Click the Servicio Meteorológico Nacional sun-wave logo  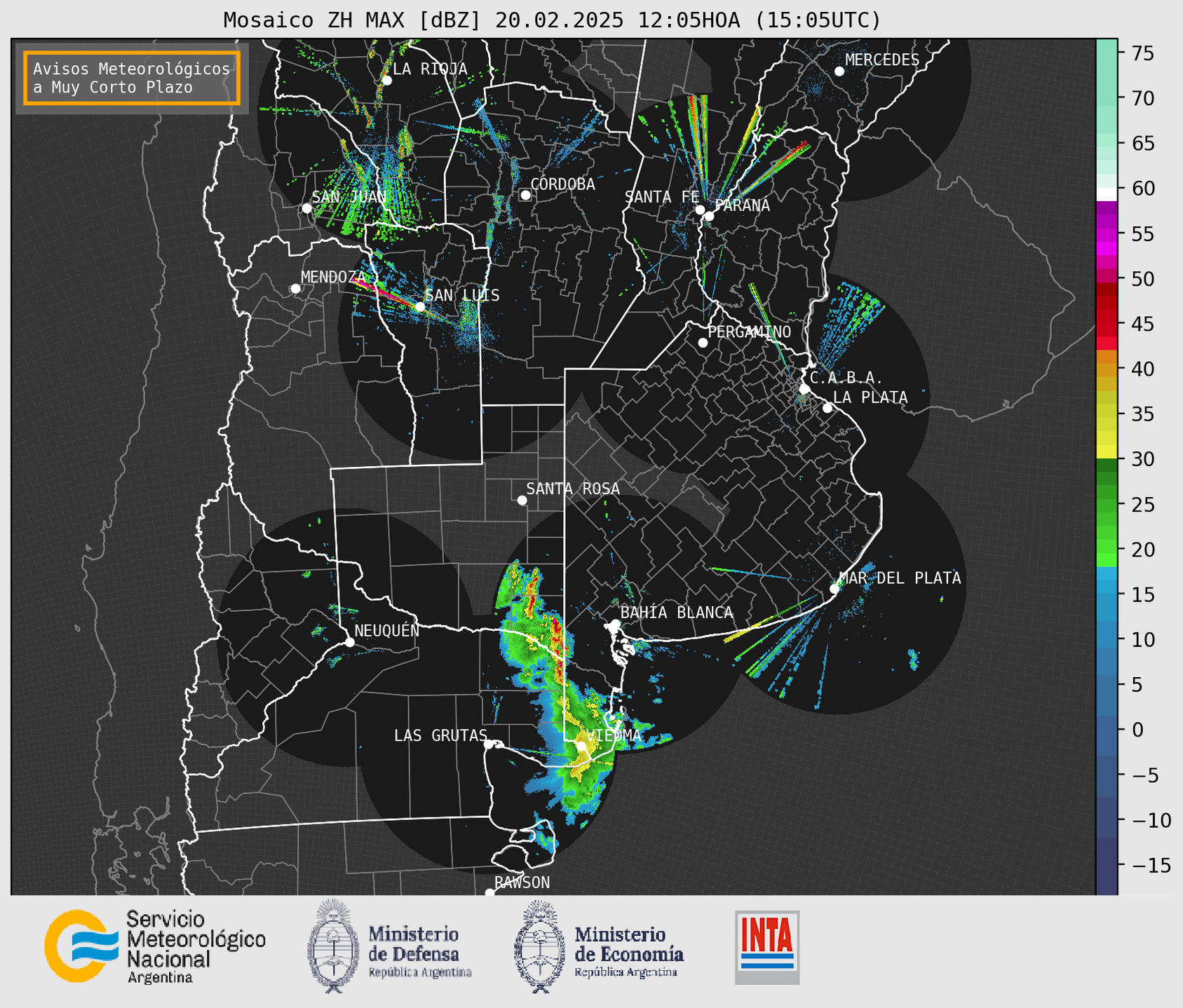coord(81,946)
